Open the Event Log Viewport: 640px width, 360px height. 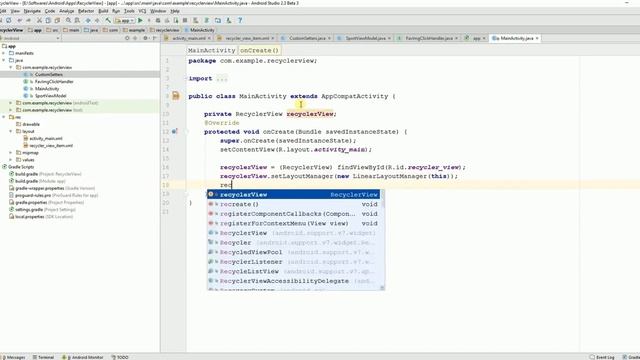coord(602,357)
